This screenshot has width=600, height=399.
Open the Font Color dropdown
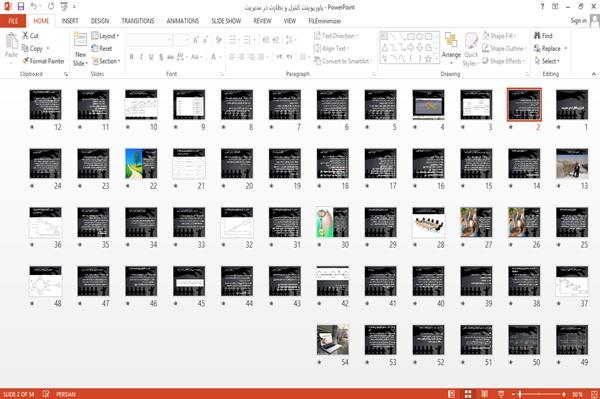221,57
